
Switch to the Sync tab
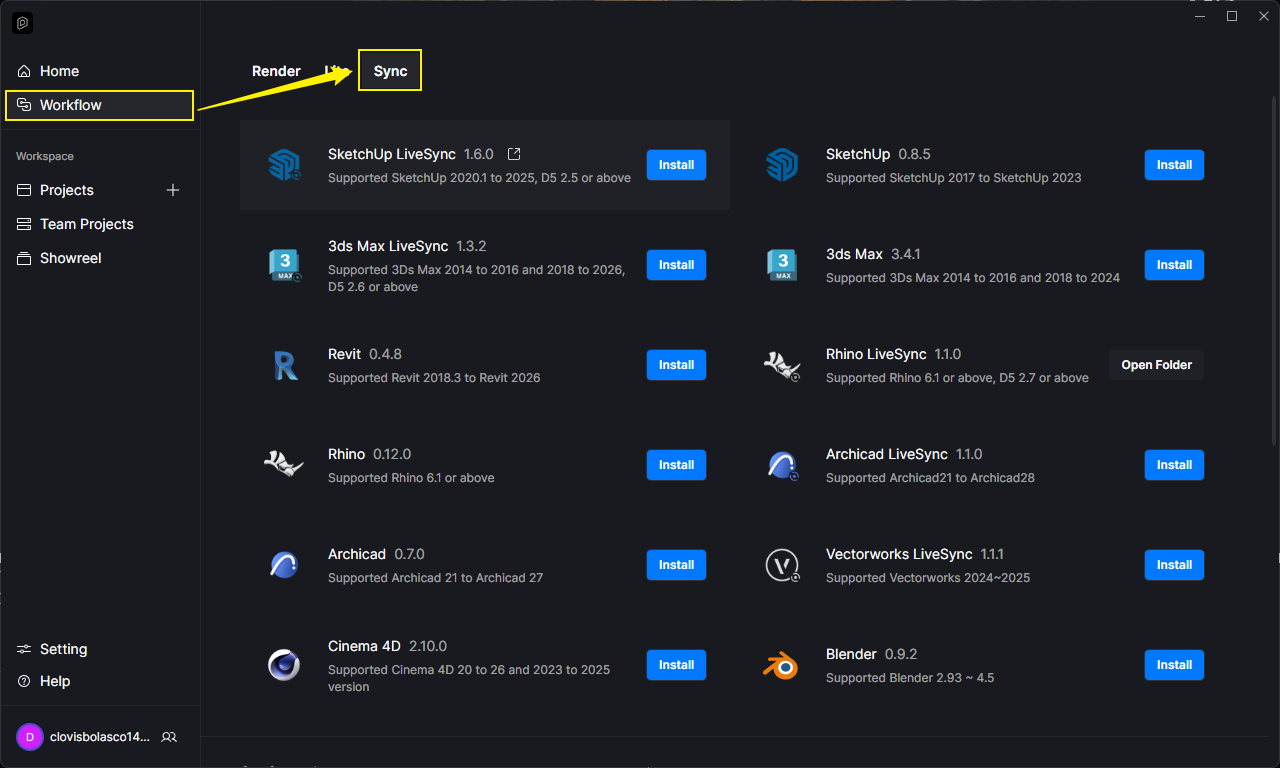[390, 71]
